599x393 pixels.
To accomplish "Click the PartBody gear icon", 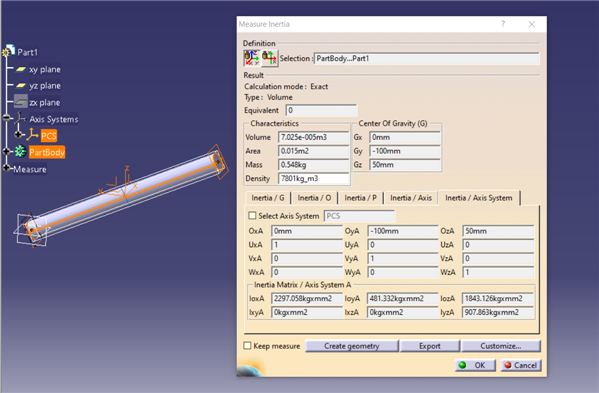I will 20,151.
